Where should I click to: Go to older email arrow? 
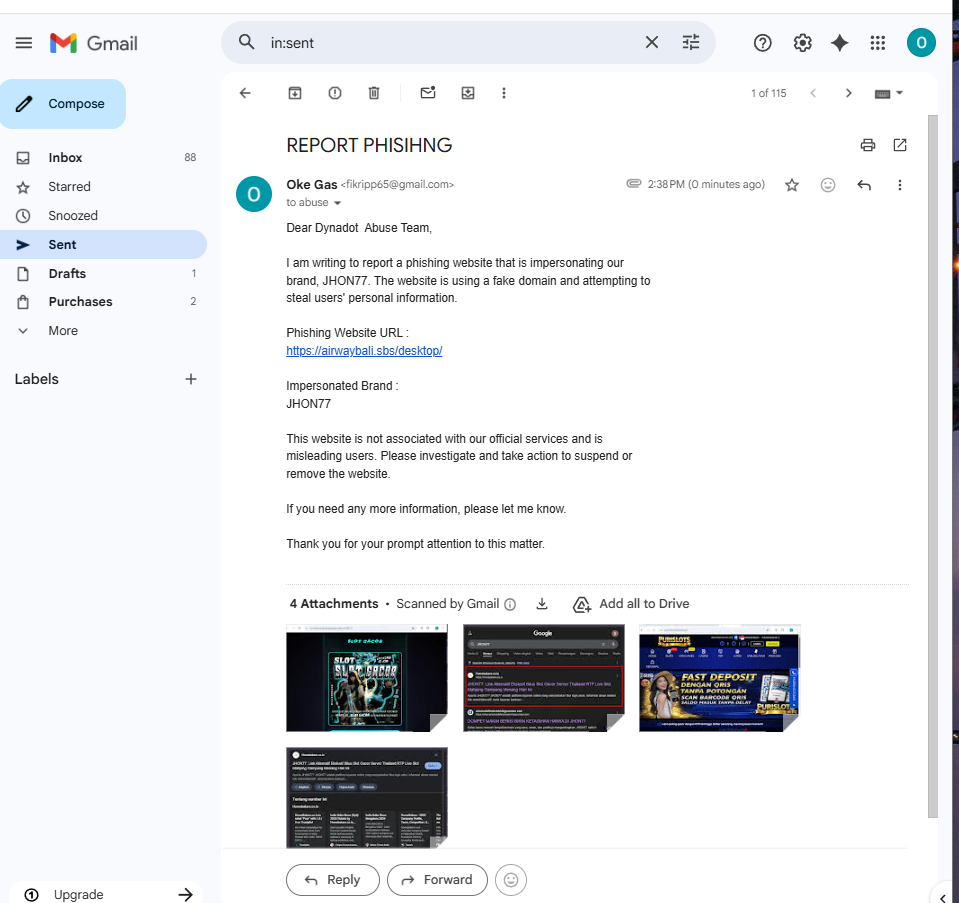point(848,93)
